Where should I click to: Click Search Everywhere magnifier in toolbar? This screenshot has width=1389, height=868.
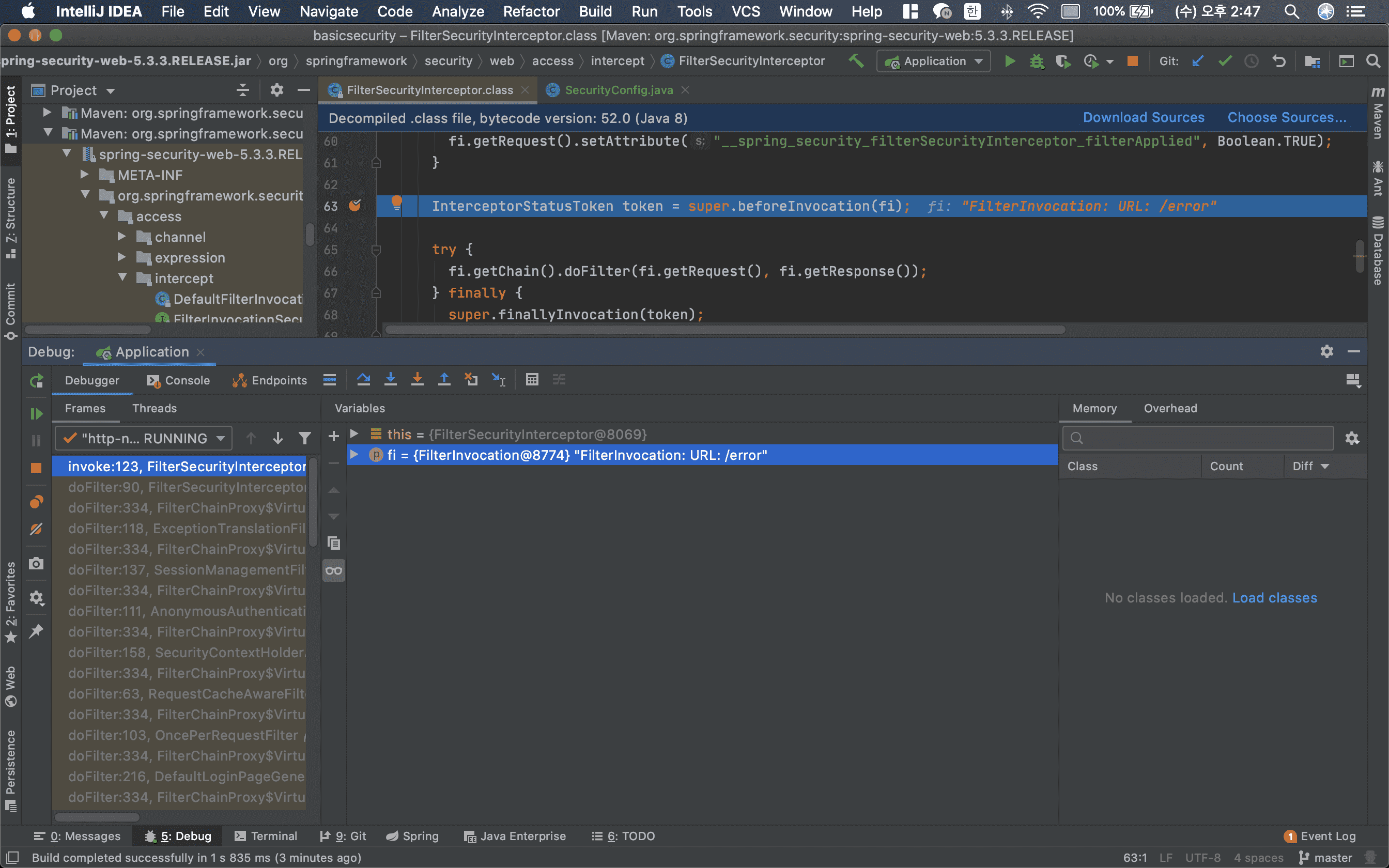pos(1373,61)
